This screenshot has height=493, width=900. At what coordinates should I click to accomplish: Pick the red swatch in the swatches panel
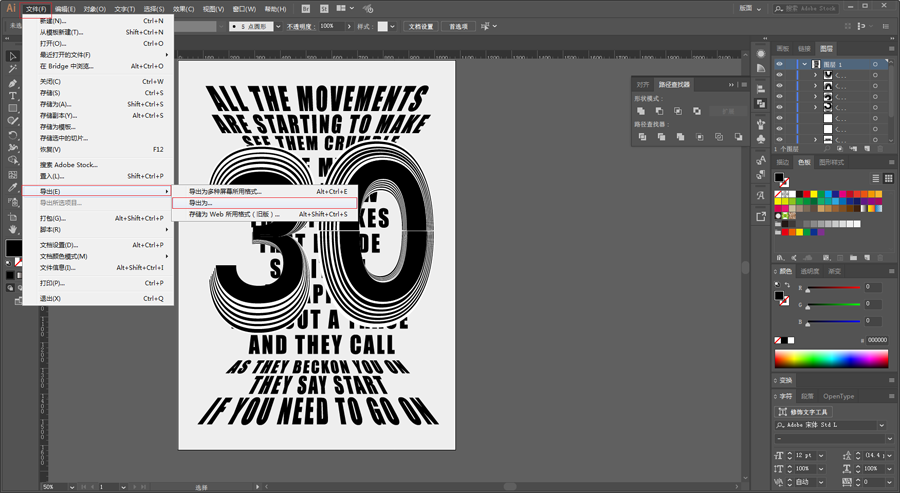tap(806, 195)
